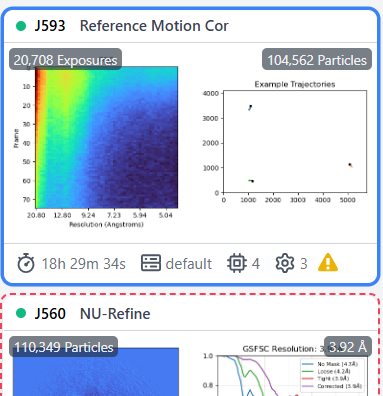
Task: Click the GPU count 4
Action: coord(256,264)
